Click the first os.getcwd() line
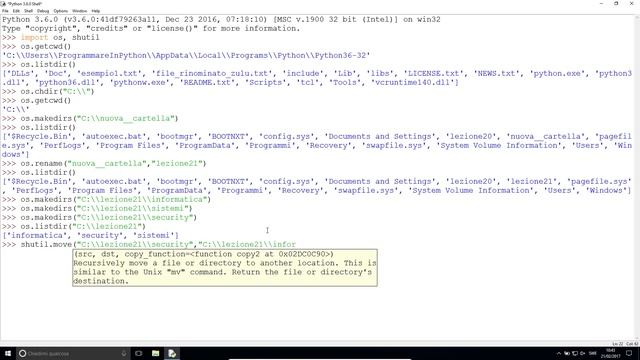The width and height of the screenshot is (640, 360). click(x=36, y=47)
